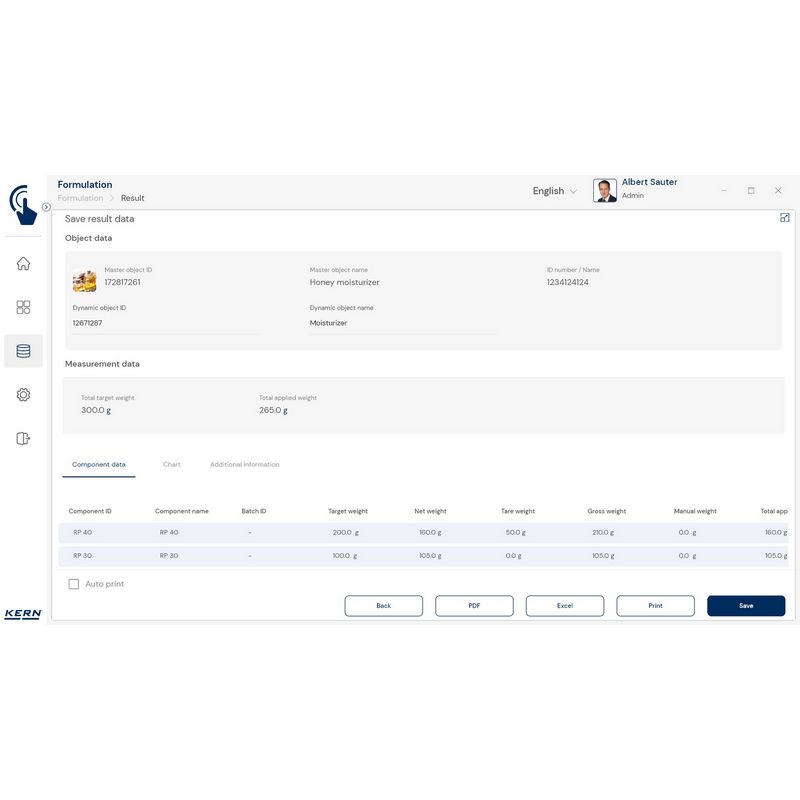
Task: Open the English language dropdown
Action: [554, 191]
